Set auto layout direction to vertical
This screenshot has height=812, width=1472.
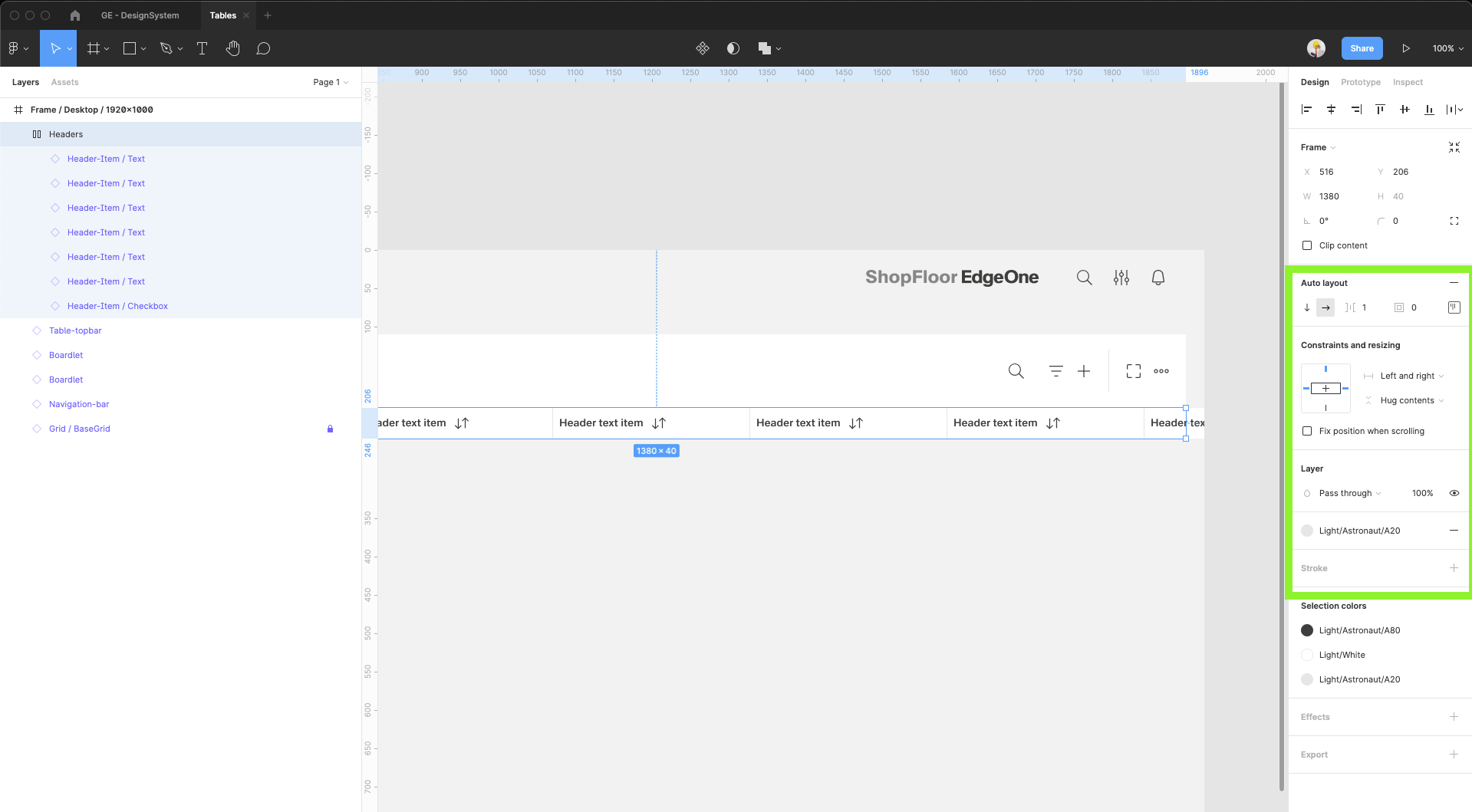click(1307, 307)
